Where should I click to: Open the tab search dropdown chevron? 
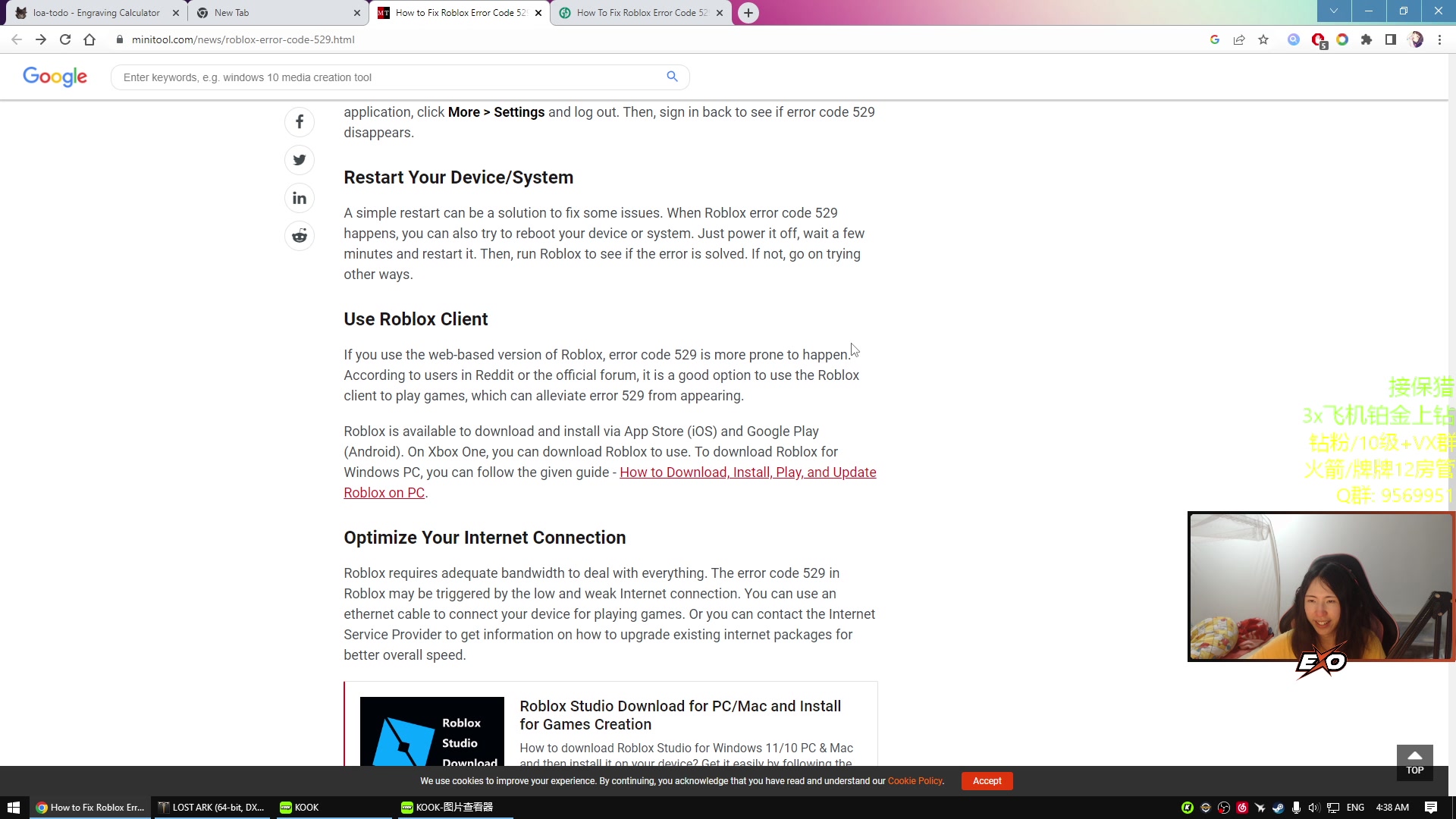pos(1334,11)
